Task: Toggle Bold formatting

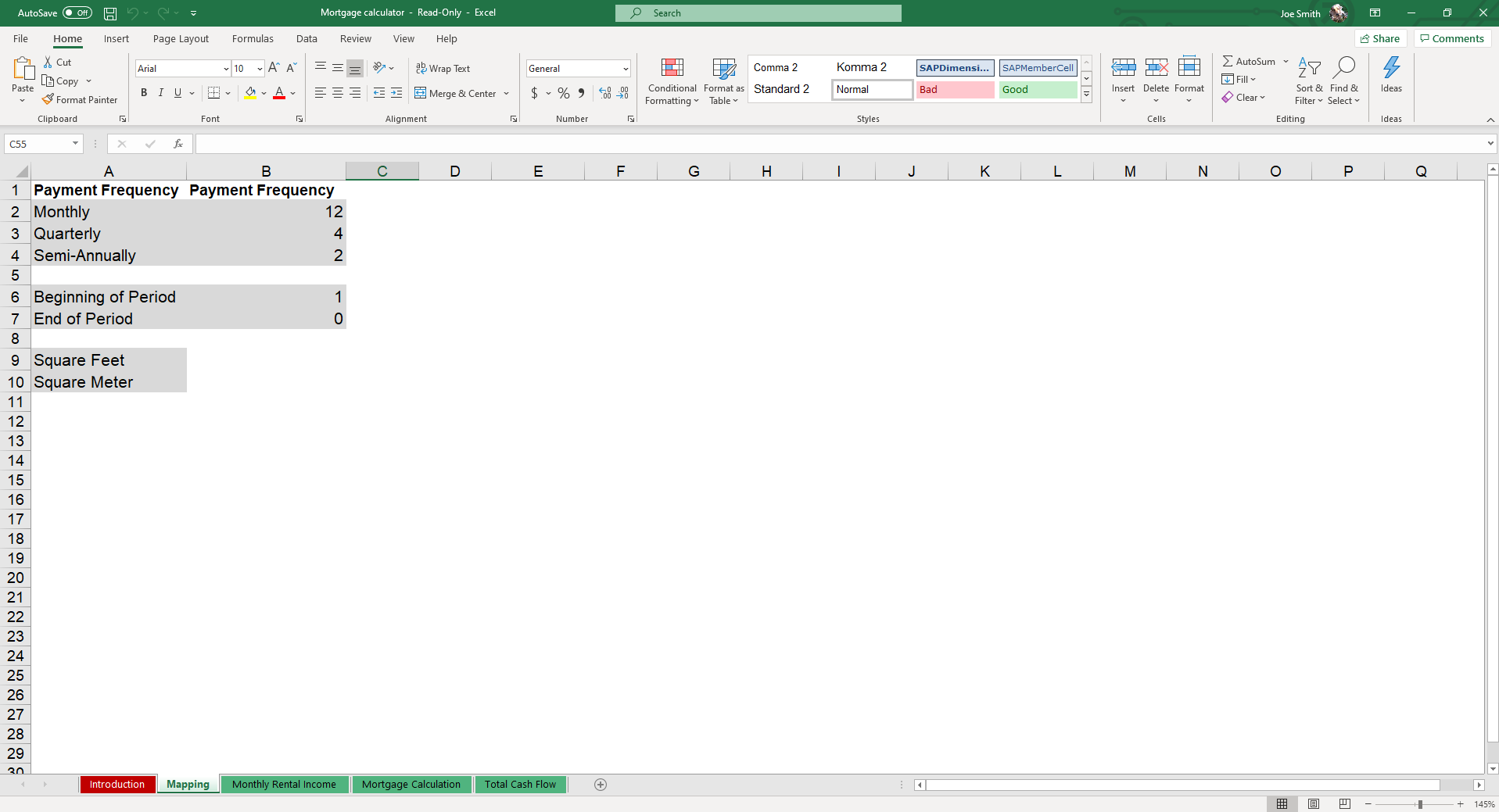Action: [144, 93]
